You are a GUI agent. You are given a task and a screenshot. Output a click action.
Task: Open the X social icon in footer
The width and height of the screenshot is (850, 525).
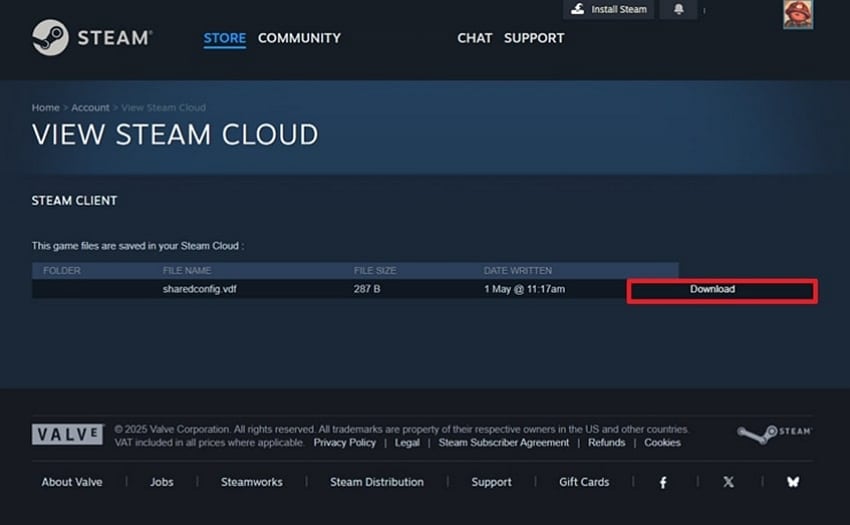(729, 482)
